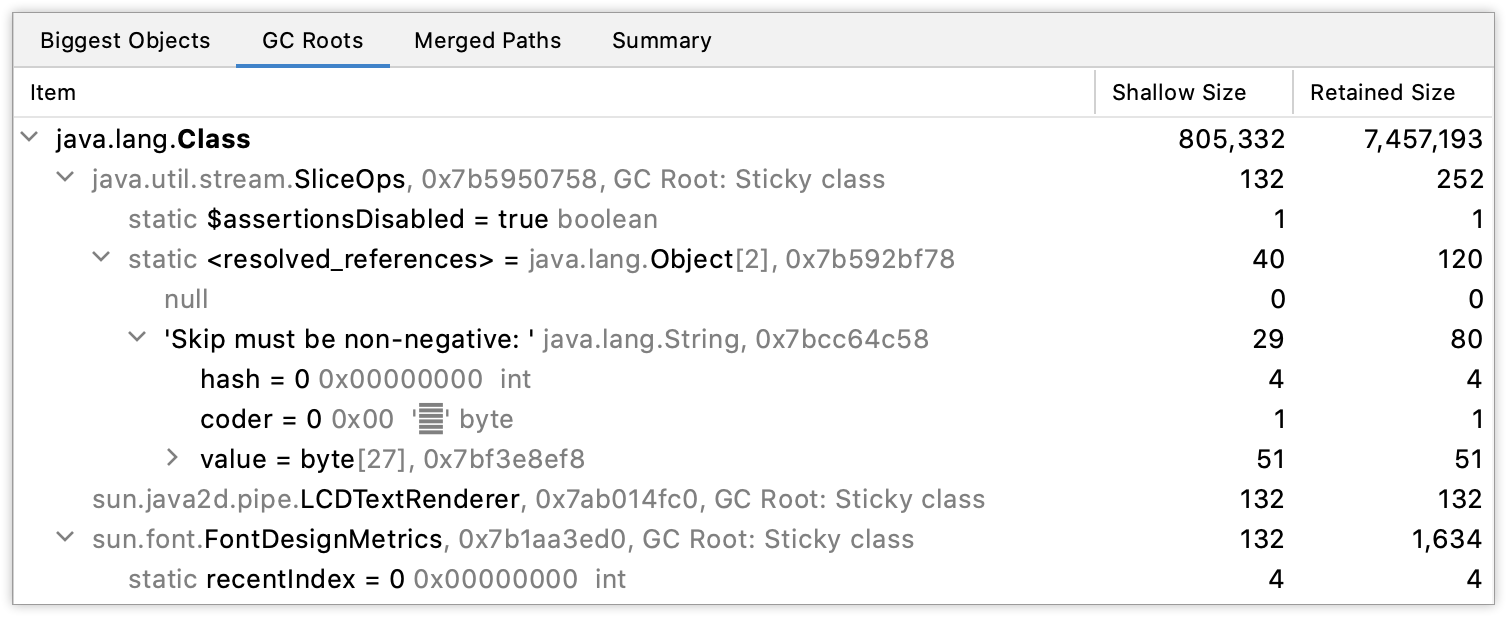
Task: Collapse the resolved_references object array node
Action: 99,258
